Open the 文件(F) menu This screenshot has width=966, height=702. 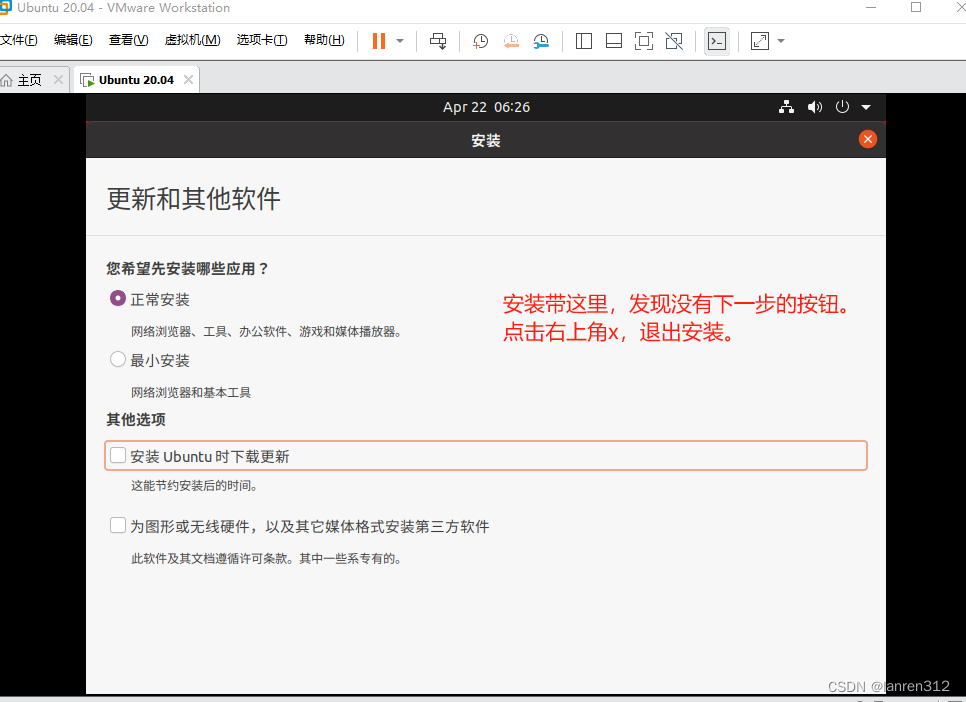click(18, 40)
